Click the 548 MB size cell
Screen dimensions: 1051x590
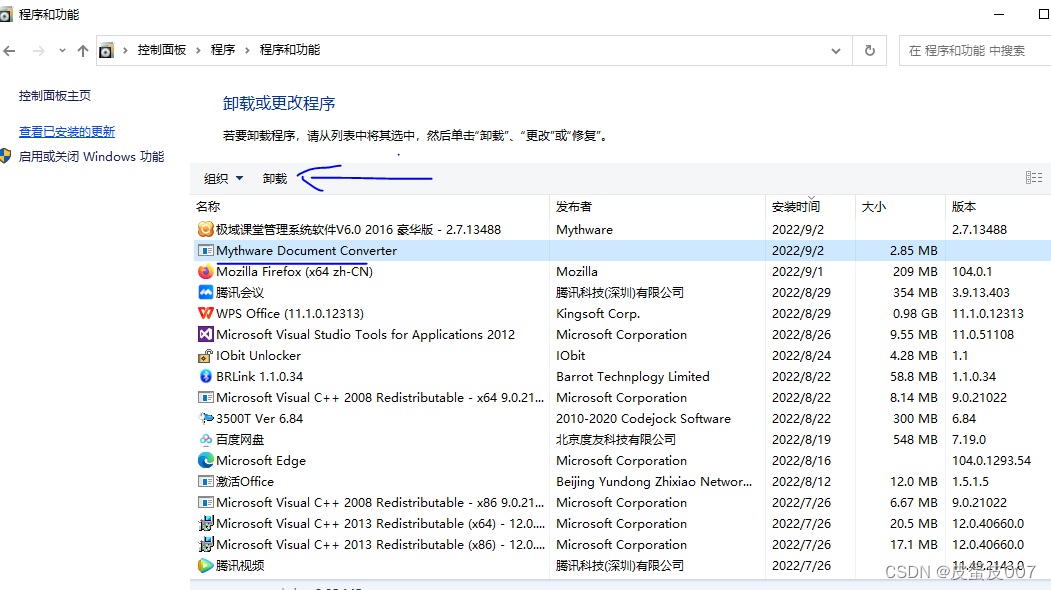pos(915,439)
